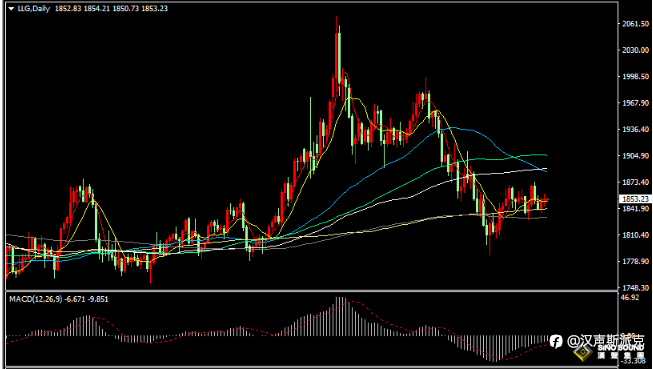Screen dimensions: 653x369
Task: Select the MACD signal value -9.851
Action: pos(98,299)
